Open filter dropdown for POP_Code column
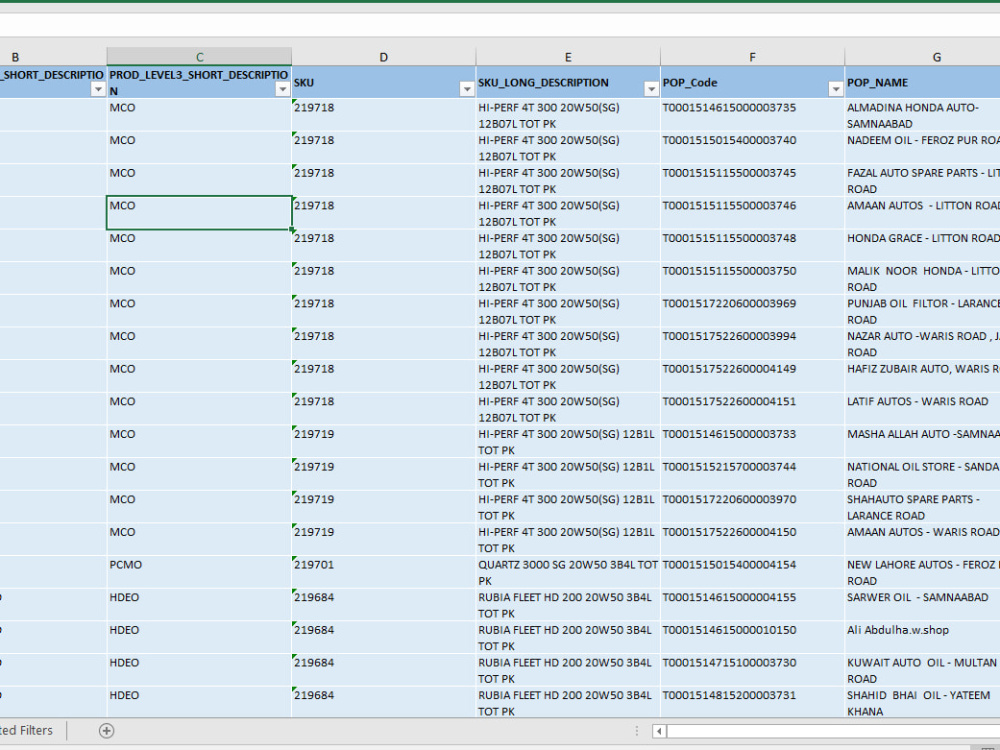Viewport: 1000px width, 750px height. (835, 89)
